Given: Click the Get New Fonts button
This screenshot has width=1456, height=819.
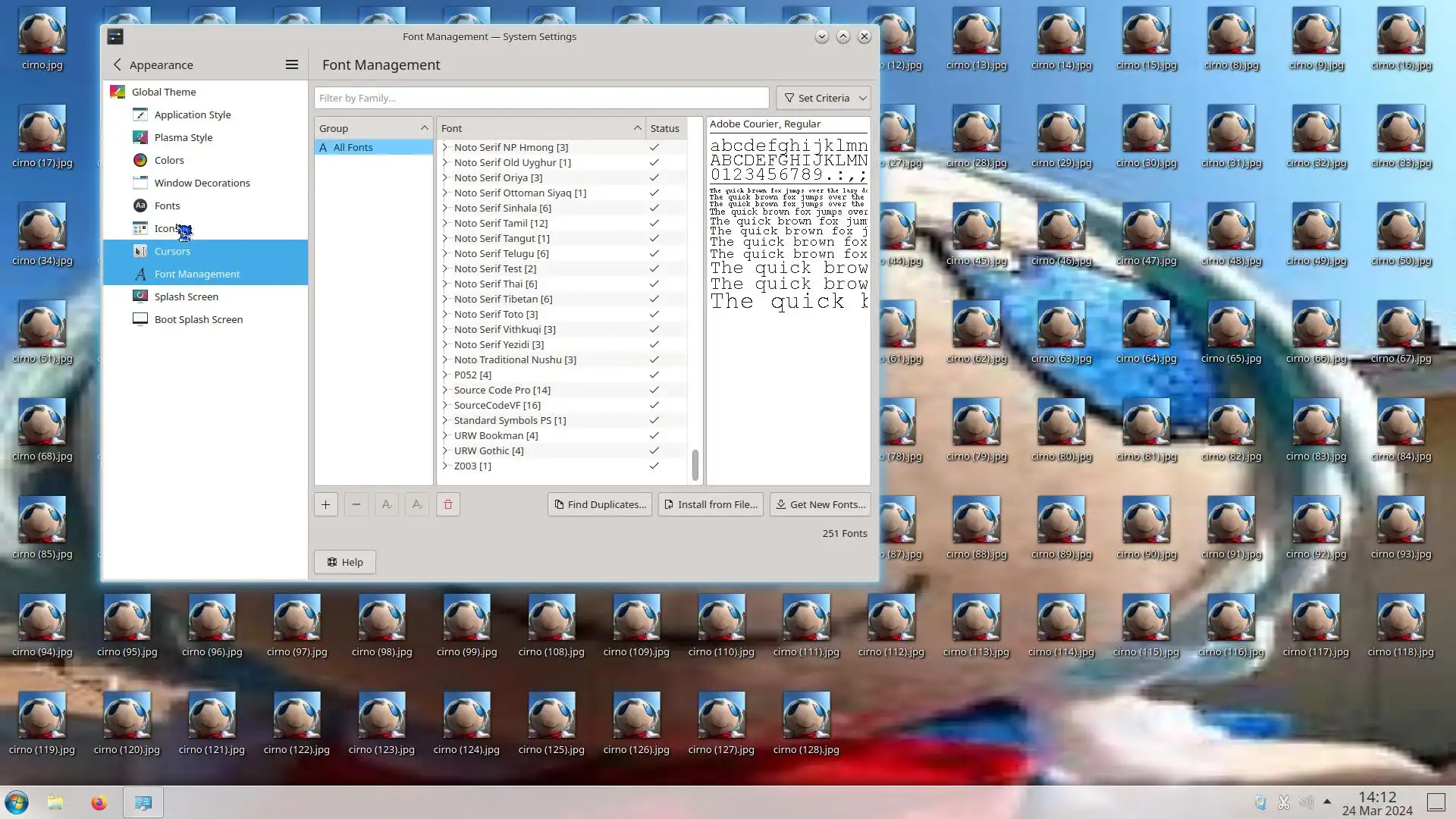Looking at the screenshot, I should pyautogui.click(x=820, y=504).
